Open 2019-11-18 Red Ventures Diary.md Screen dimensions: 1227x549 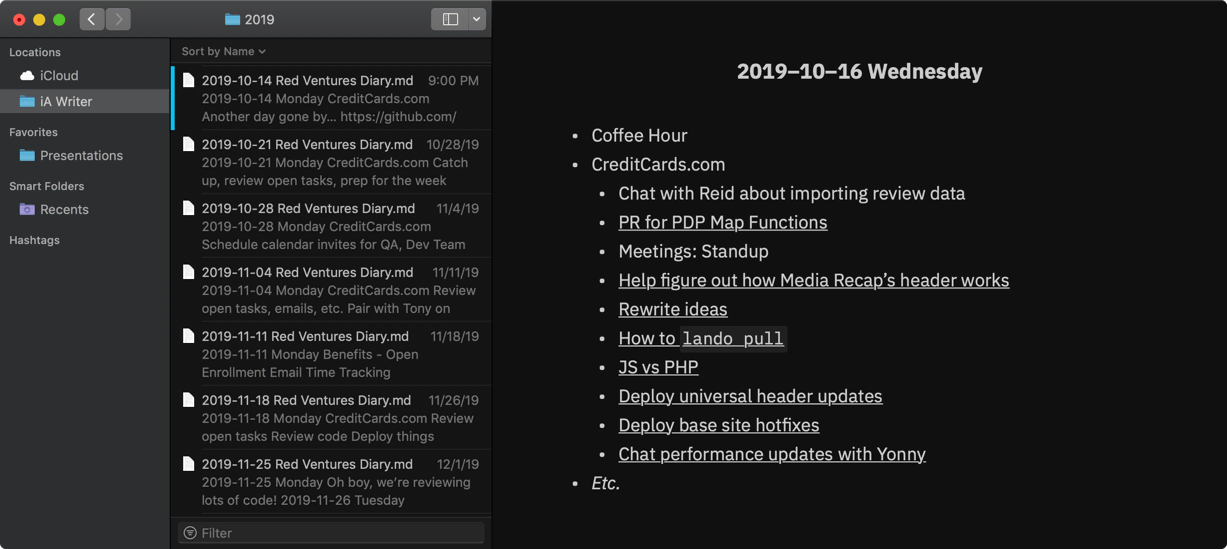point(331,418)
